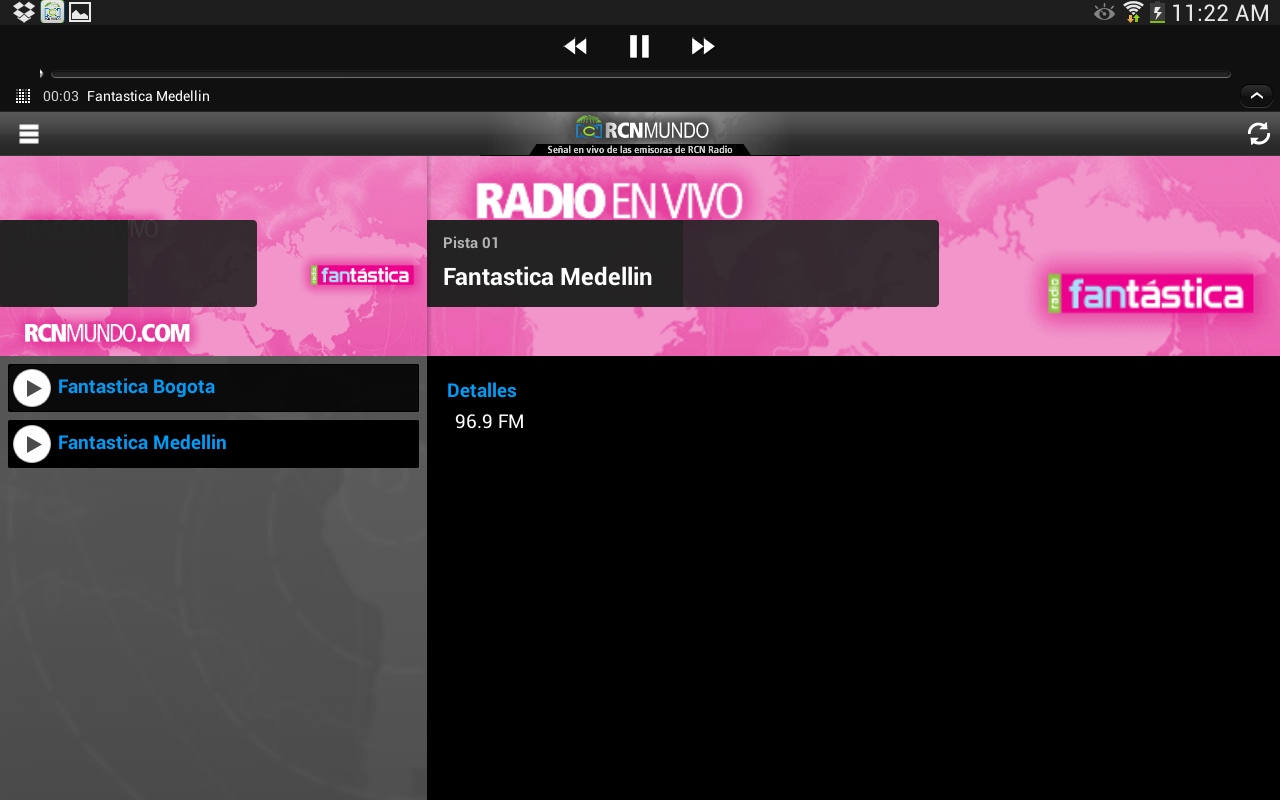Select the Fantastica Medellin station in the list
The width and height of the screenshot is (1280, 800).
point(142,443)
